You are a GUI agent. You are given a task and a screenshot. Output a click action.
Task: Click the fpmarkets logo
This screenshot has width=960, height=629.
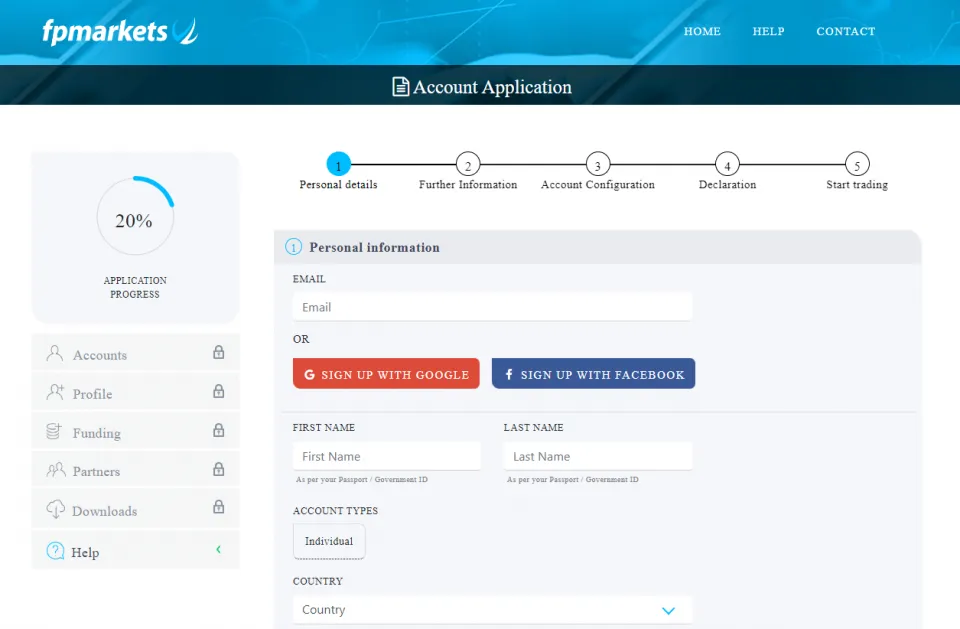click(x=120, y=32)
